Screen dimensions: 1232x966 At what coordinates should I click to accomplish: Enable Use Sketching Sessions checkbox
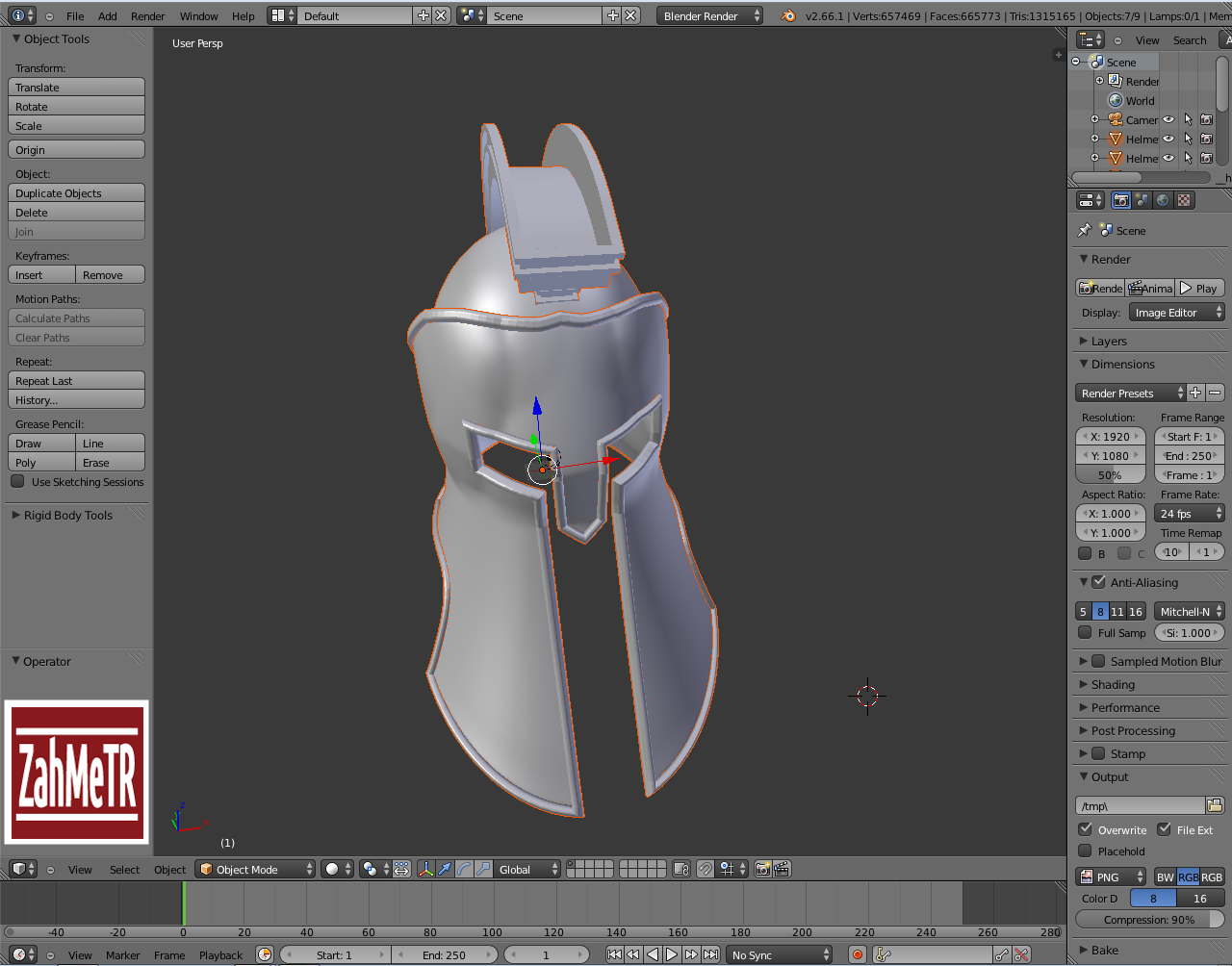tap(17, 482)
